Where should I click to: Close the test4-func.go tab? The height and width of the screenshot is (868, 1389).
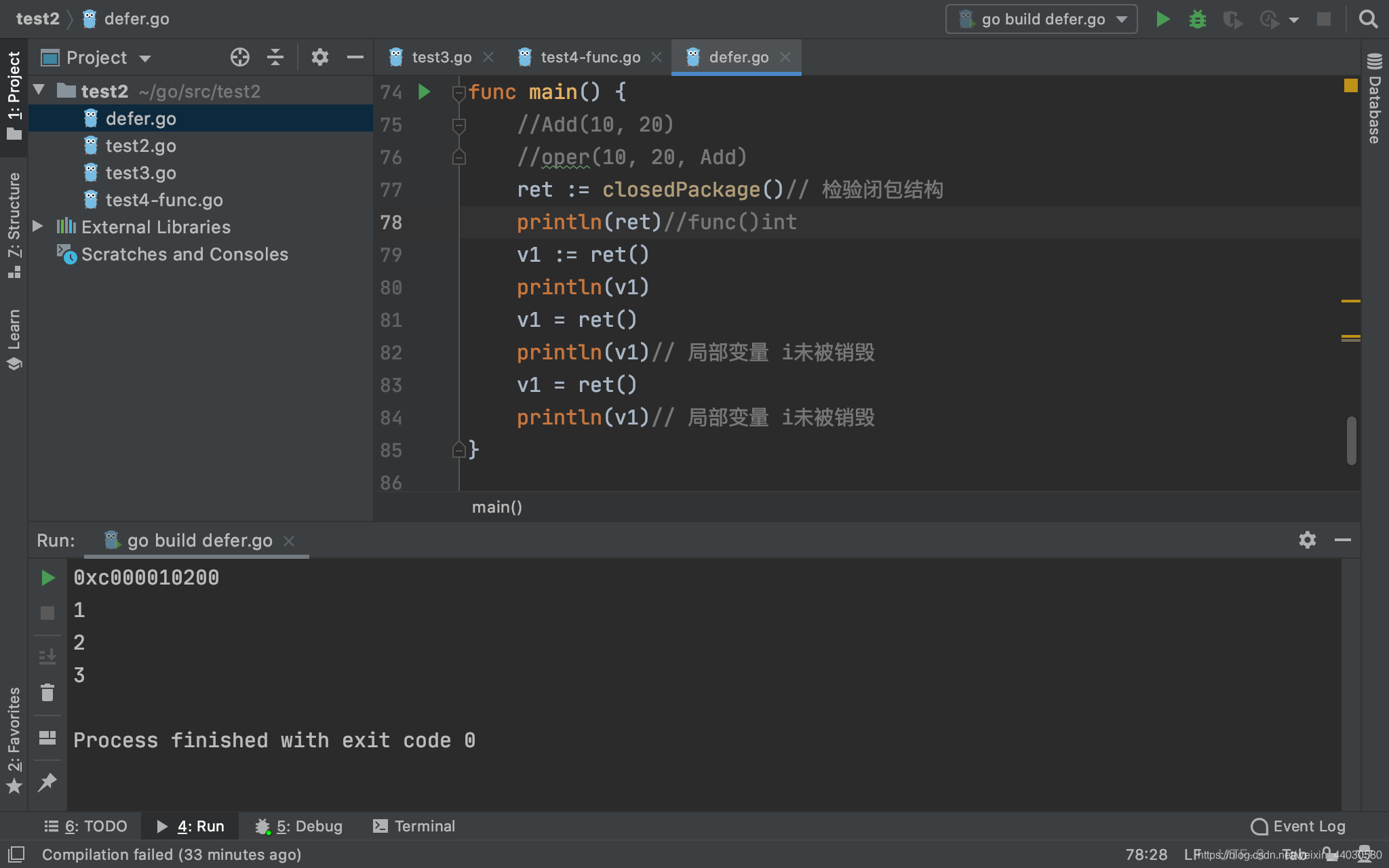pos(657,57)
